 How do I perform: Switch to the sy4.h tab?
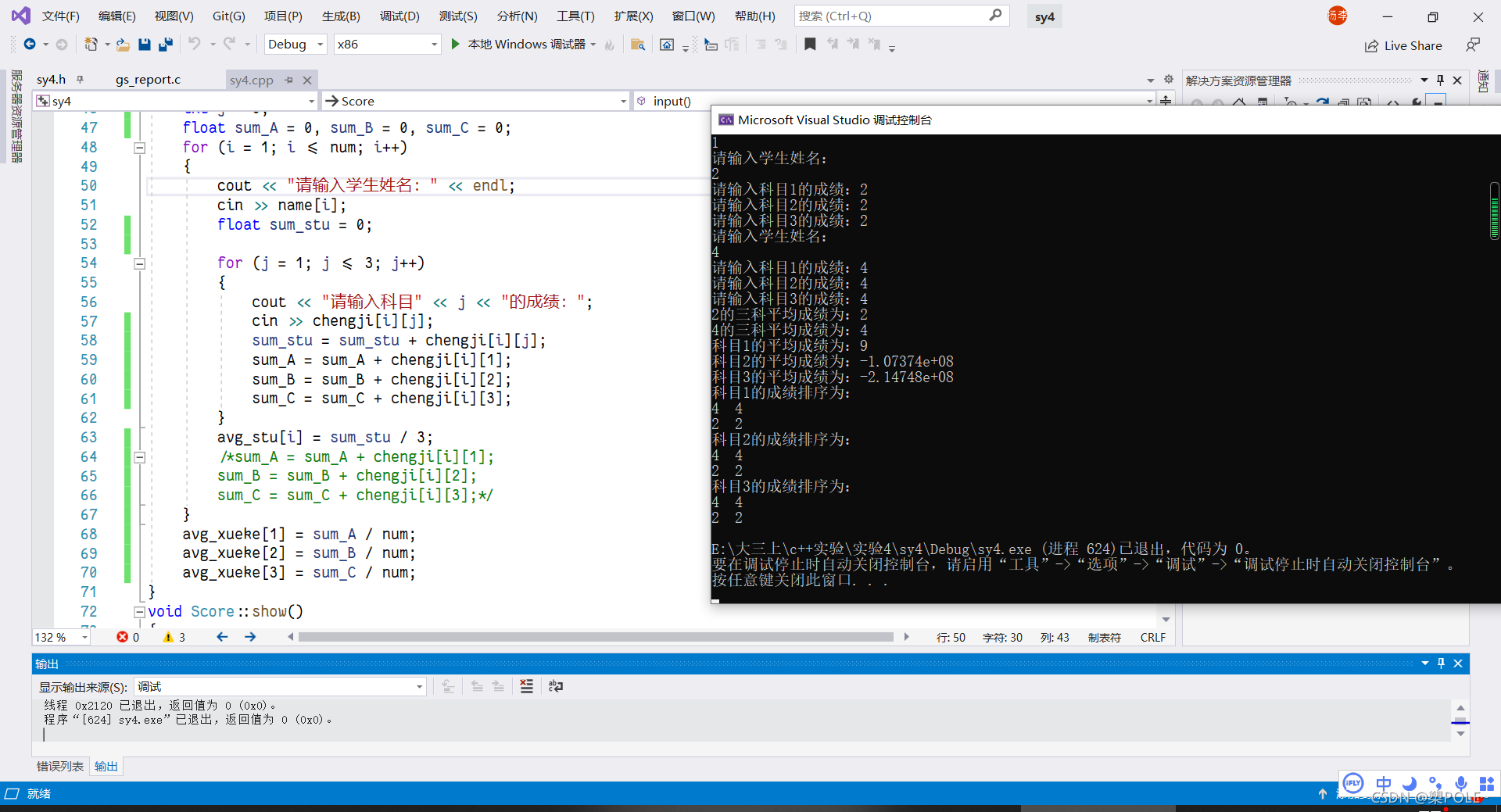coord(51,79)
